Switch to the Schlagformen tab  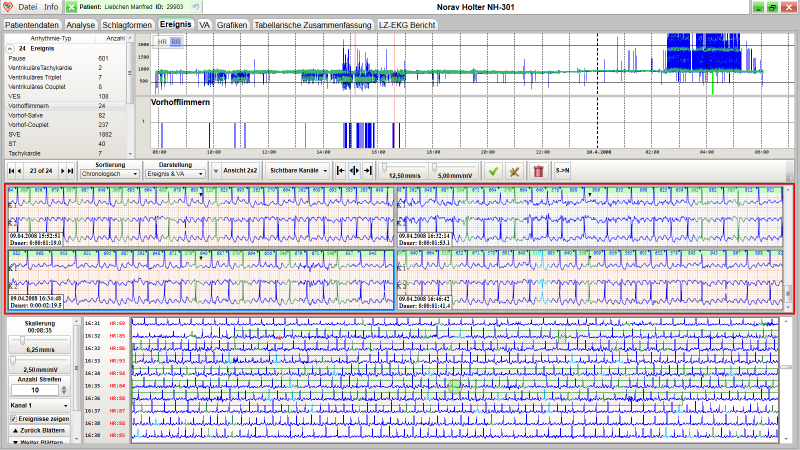[126, 23]
